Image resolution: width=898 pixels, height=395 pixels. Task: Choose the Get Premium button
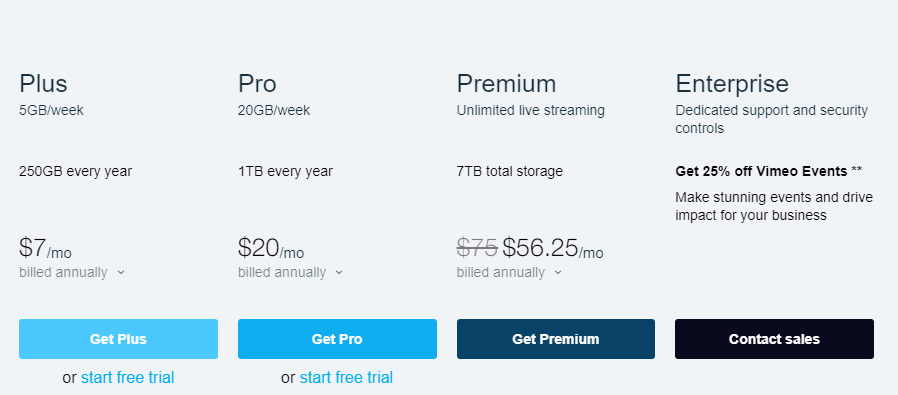click(556, 339)
